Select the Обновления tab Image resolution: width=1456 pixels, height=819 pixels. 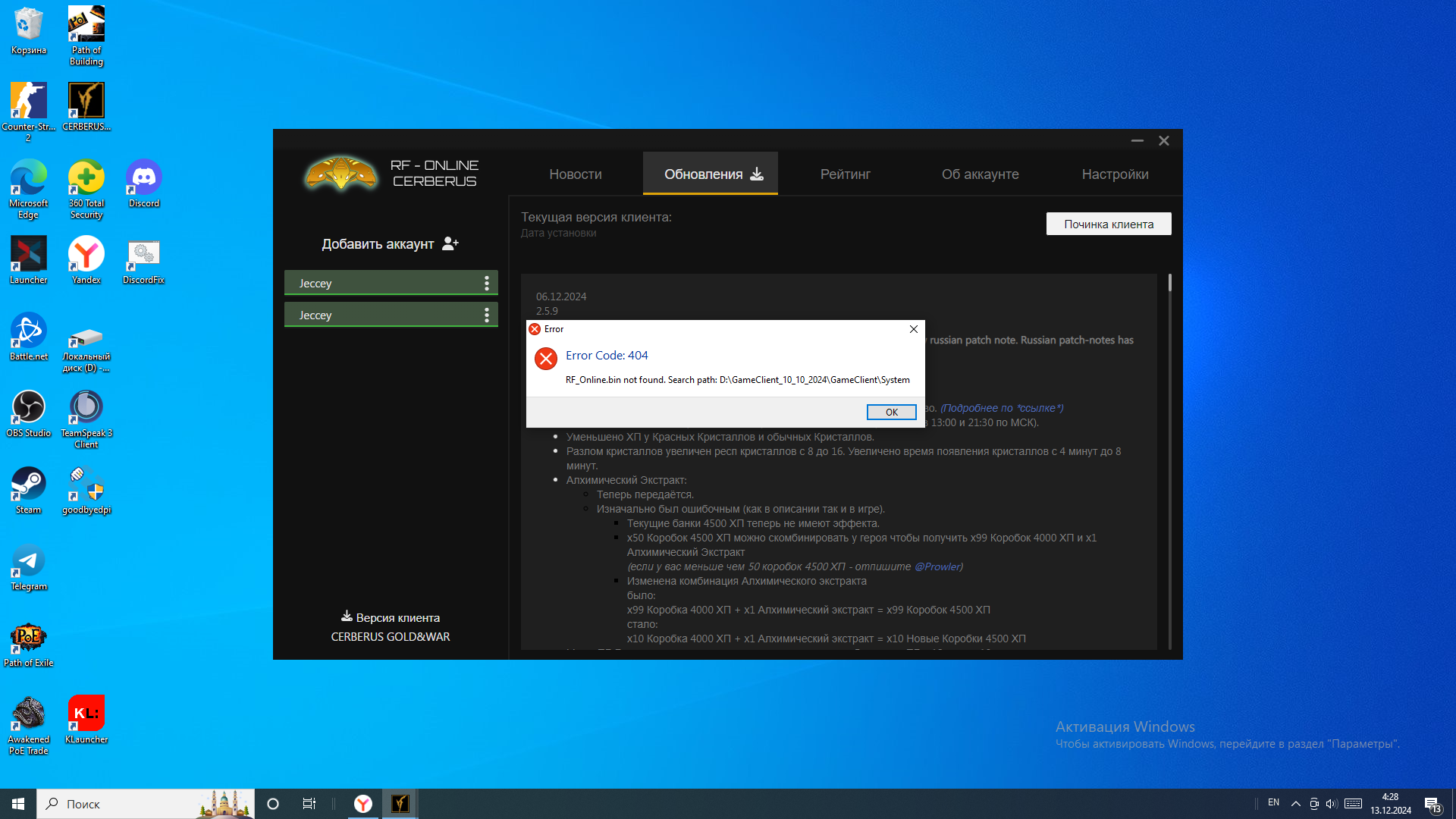coord(711,174)
